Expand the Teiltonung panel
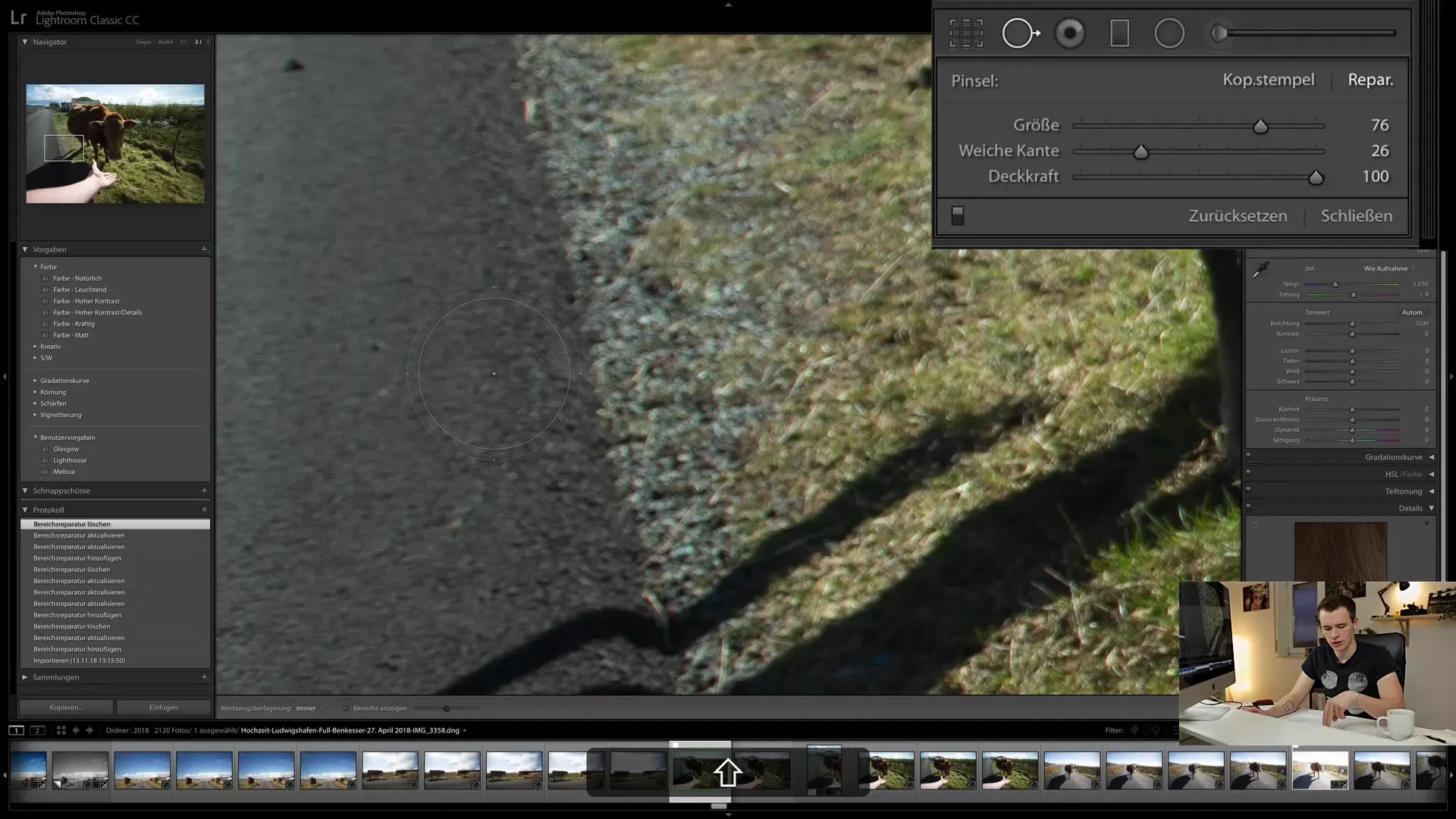 [1431, 491]
